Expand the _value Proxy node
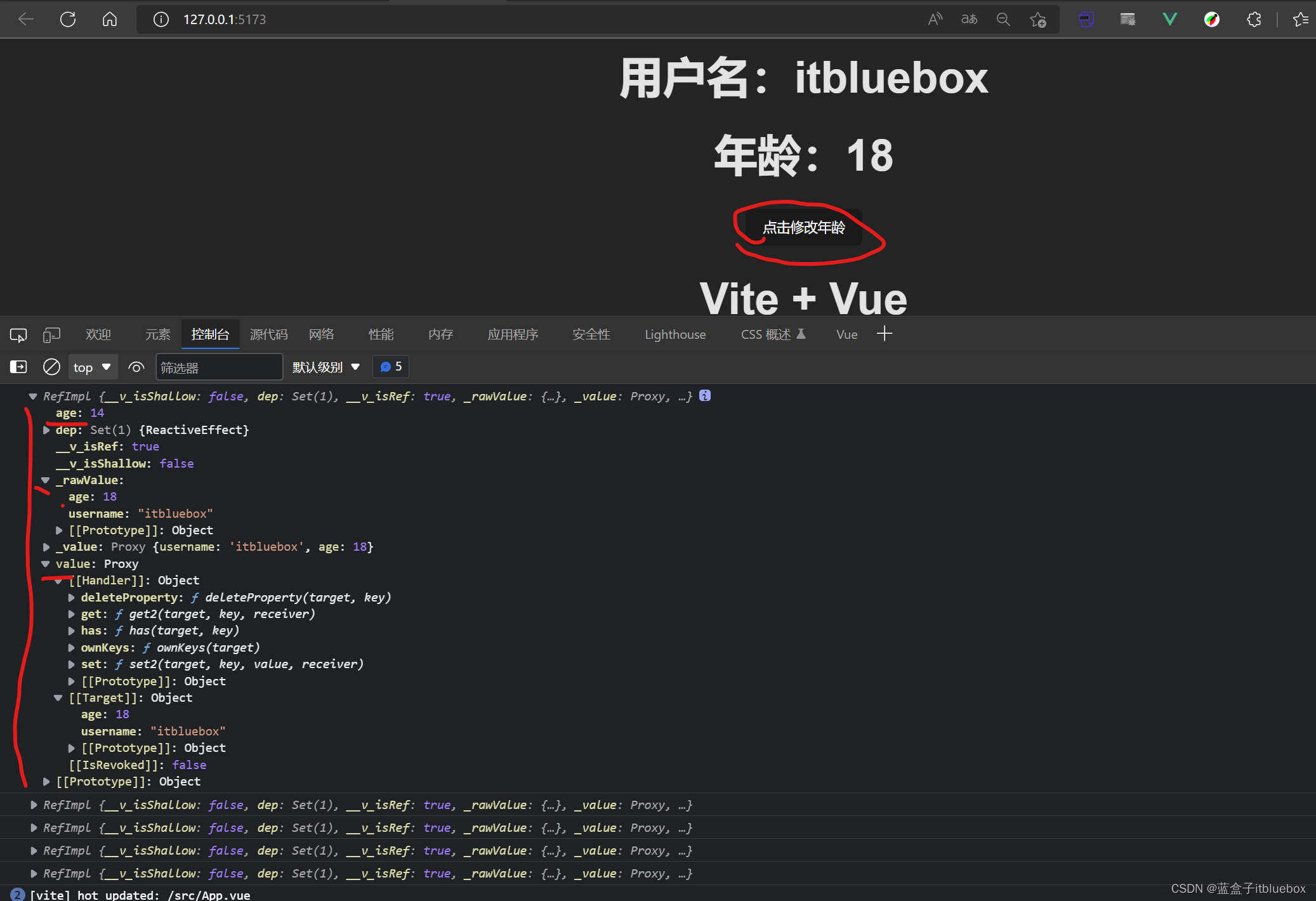Image resolution: width=1316 pixels, height=901 pixels. pos(47,547)
